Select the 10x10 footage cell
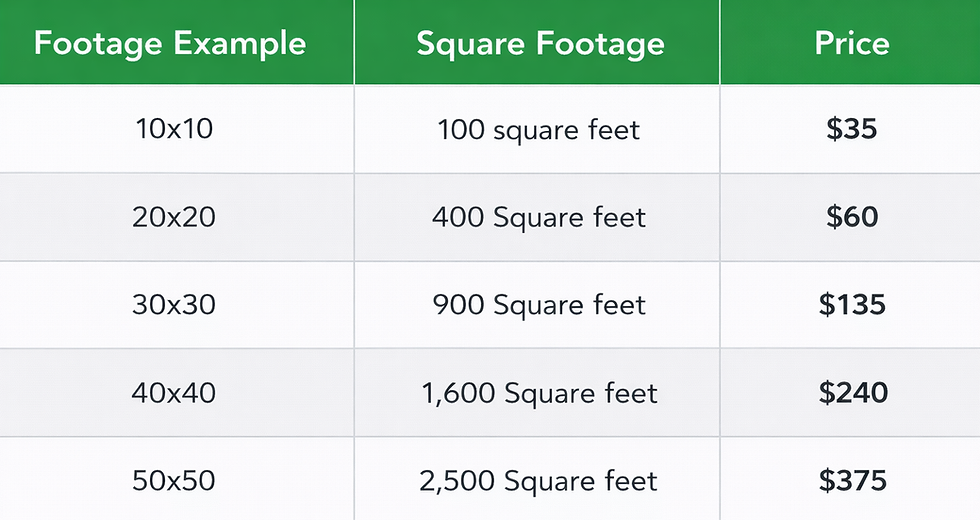 pos(173,129)
